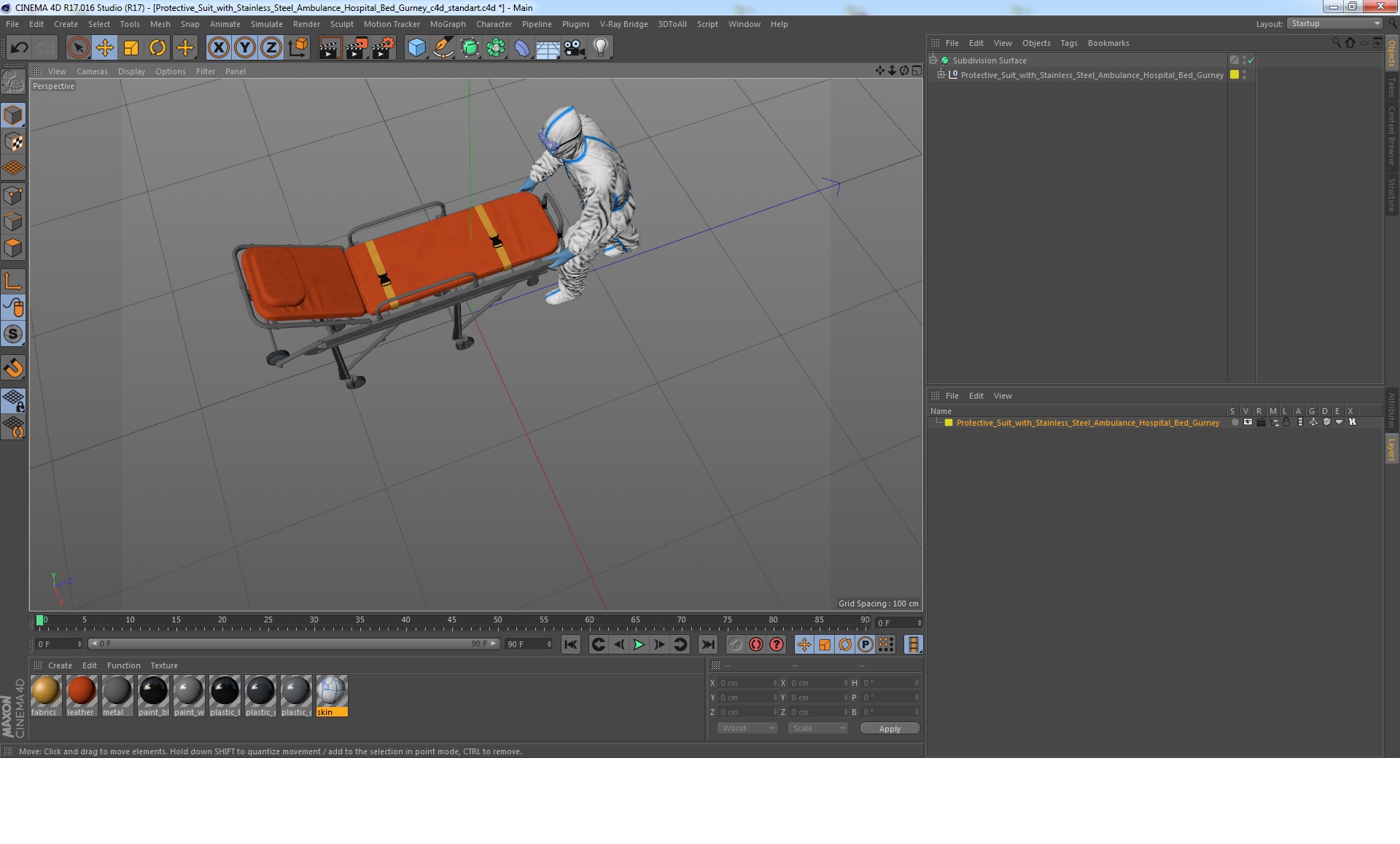
Task: Toggle Enable Snap S icon
Action: [13, 334]
